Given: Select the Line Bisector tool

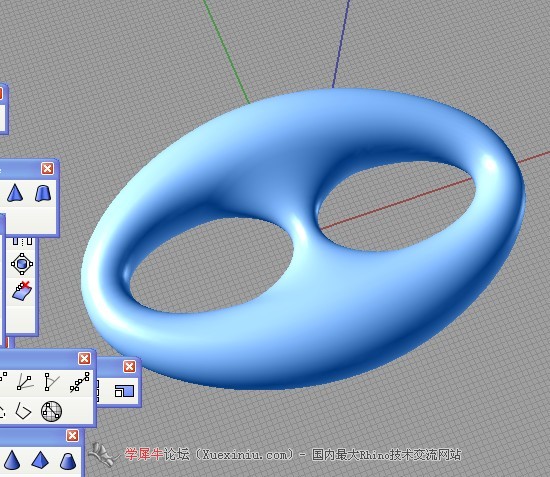Looking at the screenshot, I should pyautogui.click(x=25, y=382).
